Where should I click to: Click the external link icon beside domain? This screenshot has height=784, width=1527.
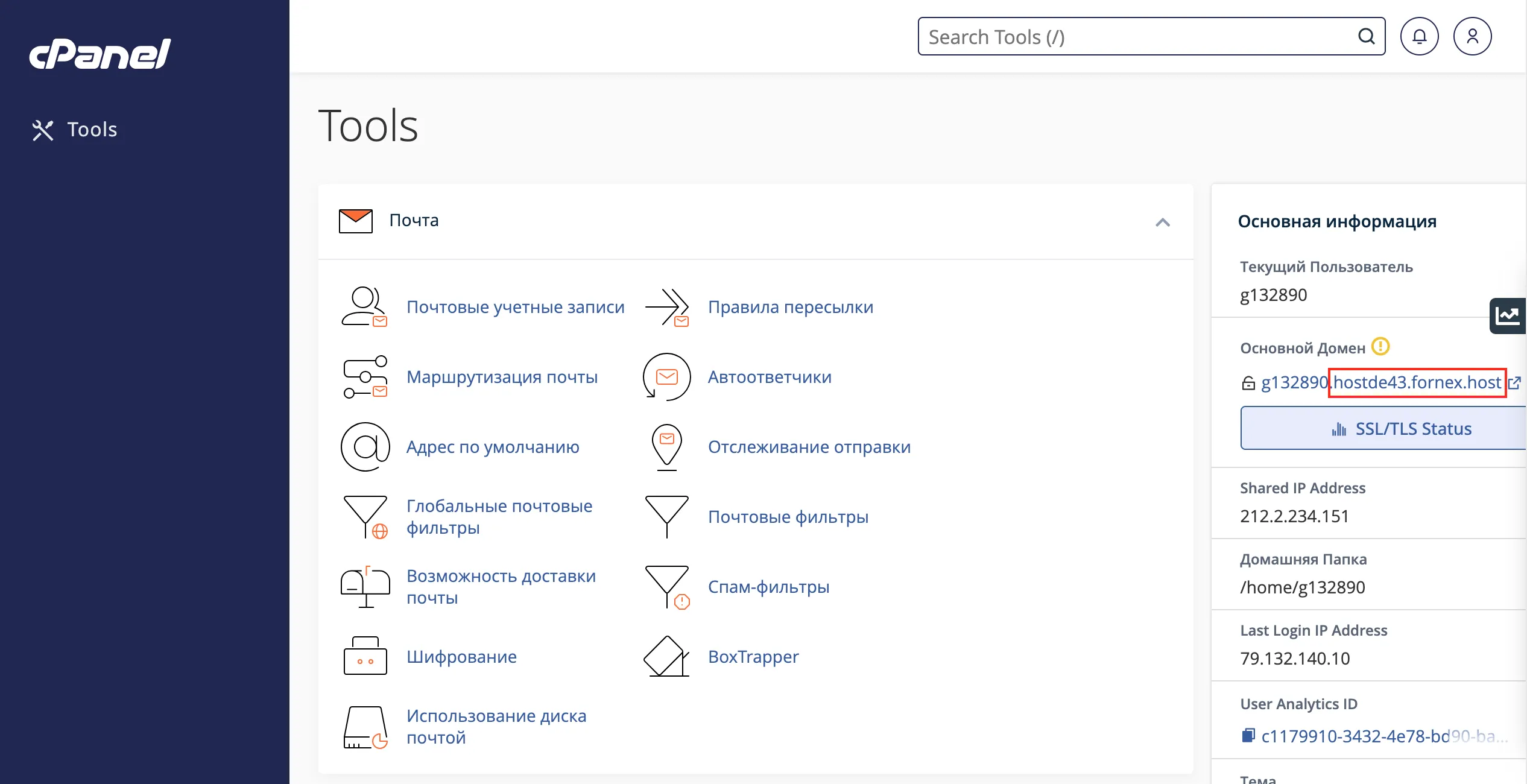coord(1514,382)
